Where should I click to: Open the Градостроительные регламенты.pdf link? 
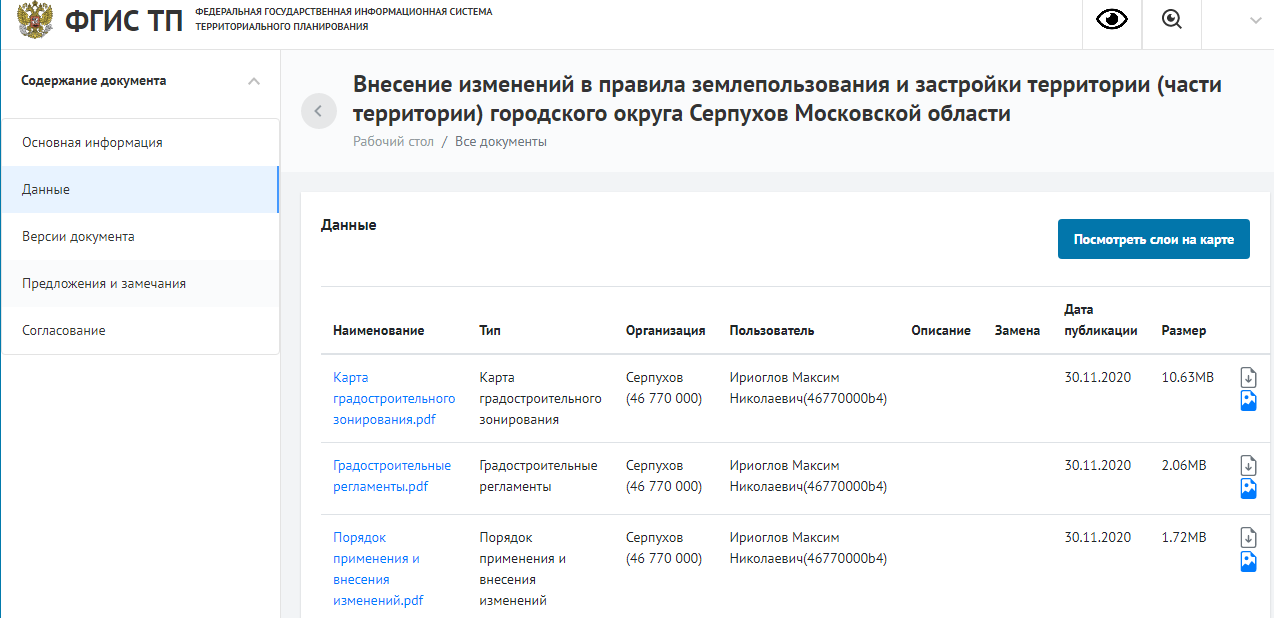pos(391,476)
